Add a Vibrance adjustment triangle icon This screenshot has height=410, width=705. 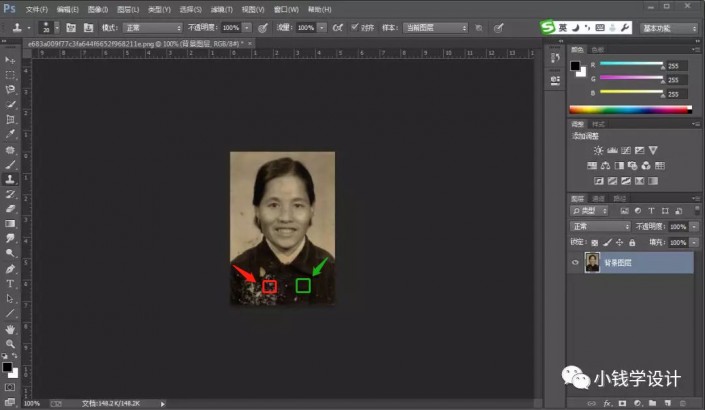pos(653,151)
